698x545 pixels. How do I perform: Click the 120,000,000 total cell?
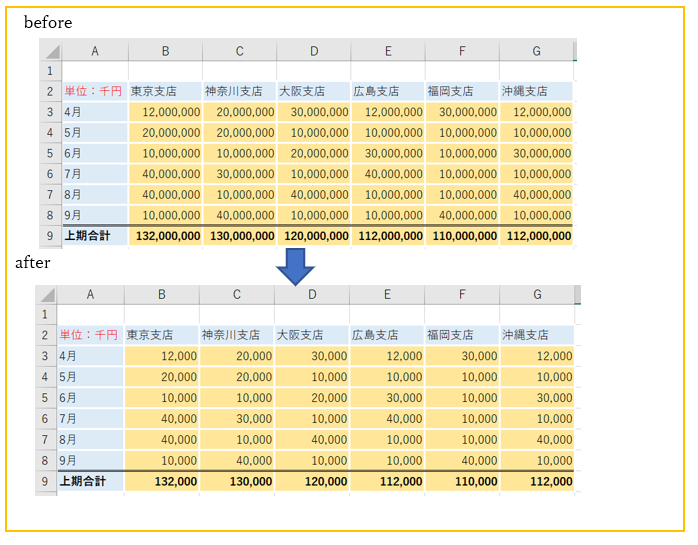point(314,236)
